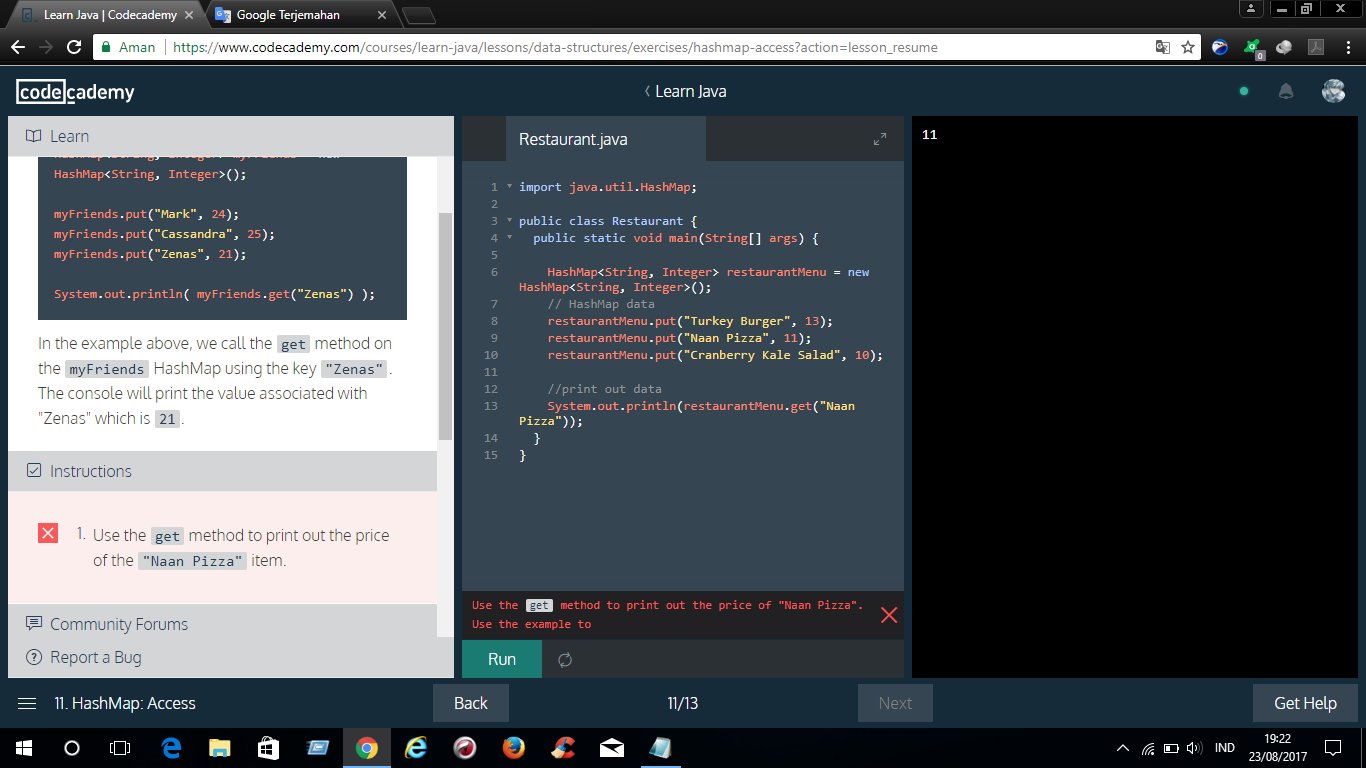Expand the code editor to fullscreen
The image size is (1366, 768).
point(879,140)
